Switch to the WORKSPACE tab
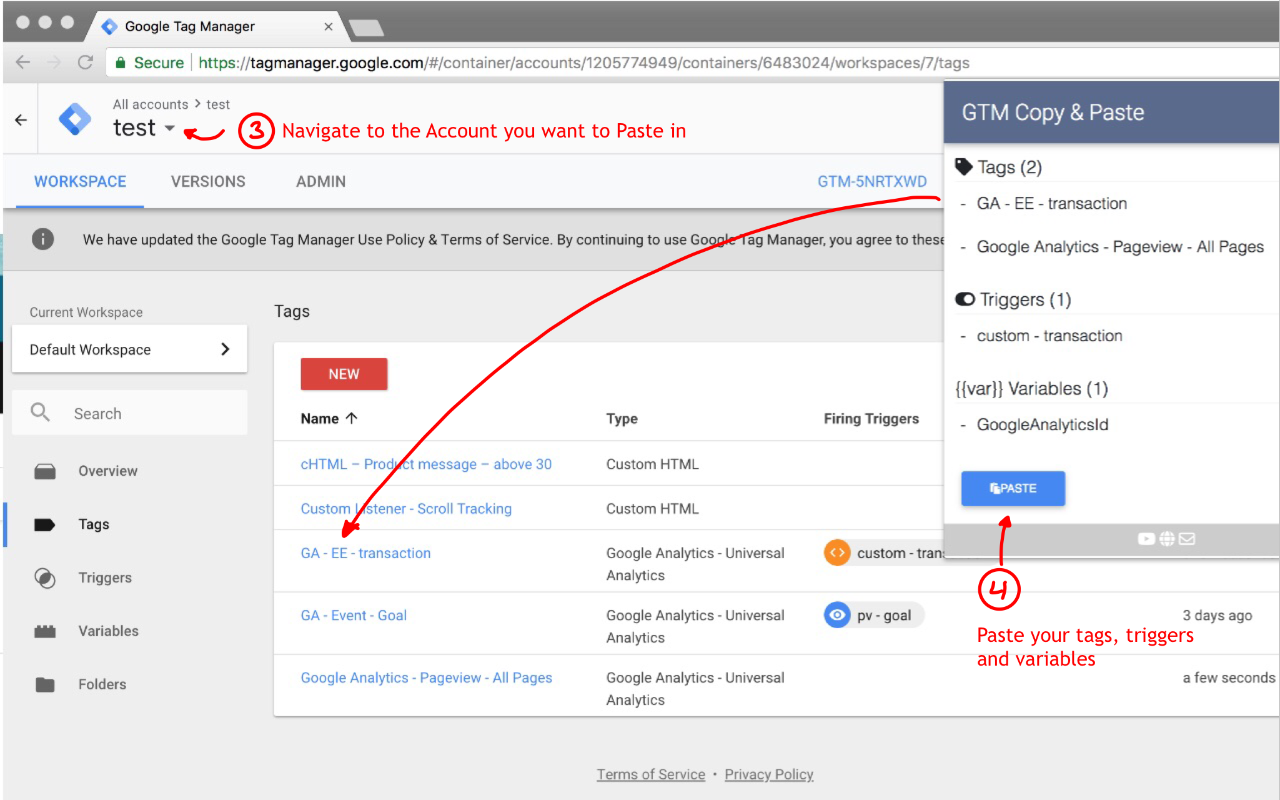Screen dimensions: 1280x800 point(80,181)
